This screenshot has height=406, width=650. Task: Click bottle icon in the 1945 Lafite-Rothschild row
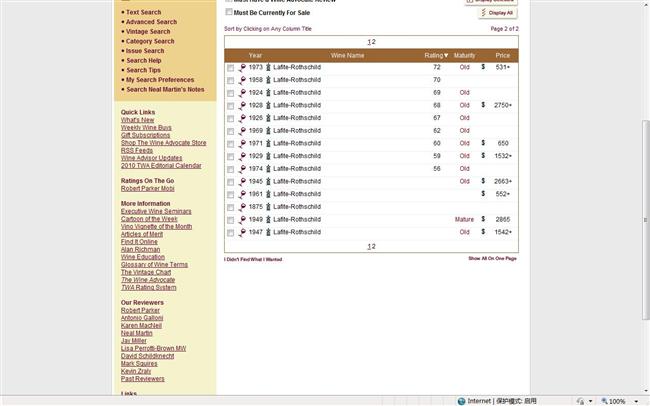click(268, 182)
